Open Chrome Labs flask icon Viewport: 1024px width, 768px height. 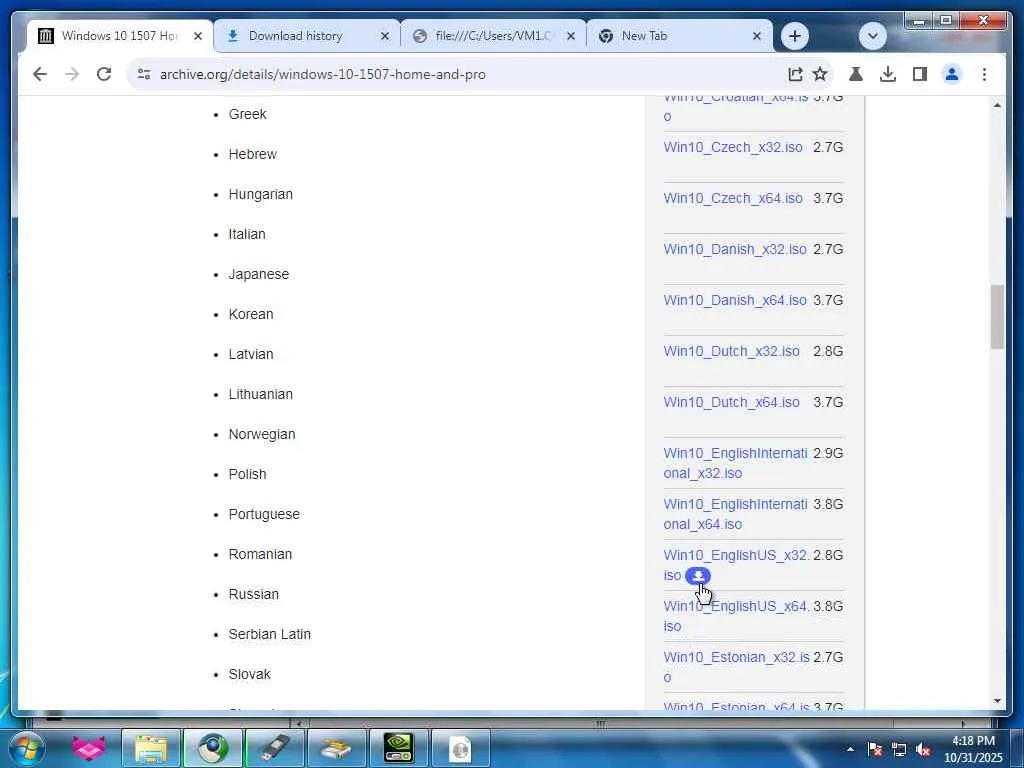coord(856,74)
